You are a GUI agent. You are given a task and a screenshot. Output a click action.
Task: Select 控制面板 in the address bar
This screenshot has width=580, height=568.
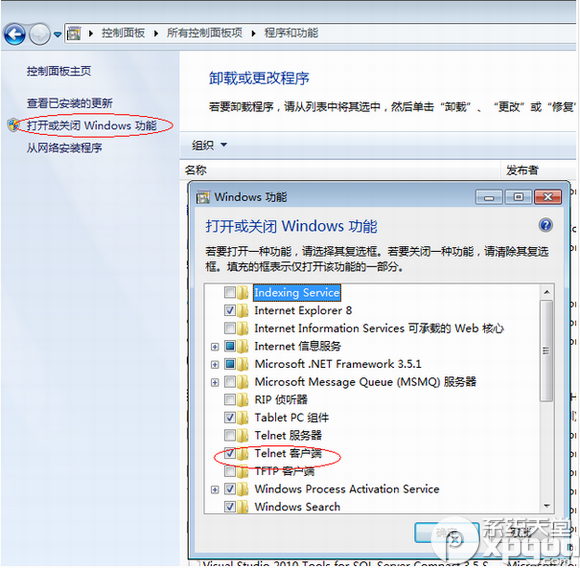[x=123, y=33]
